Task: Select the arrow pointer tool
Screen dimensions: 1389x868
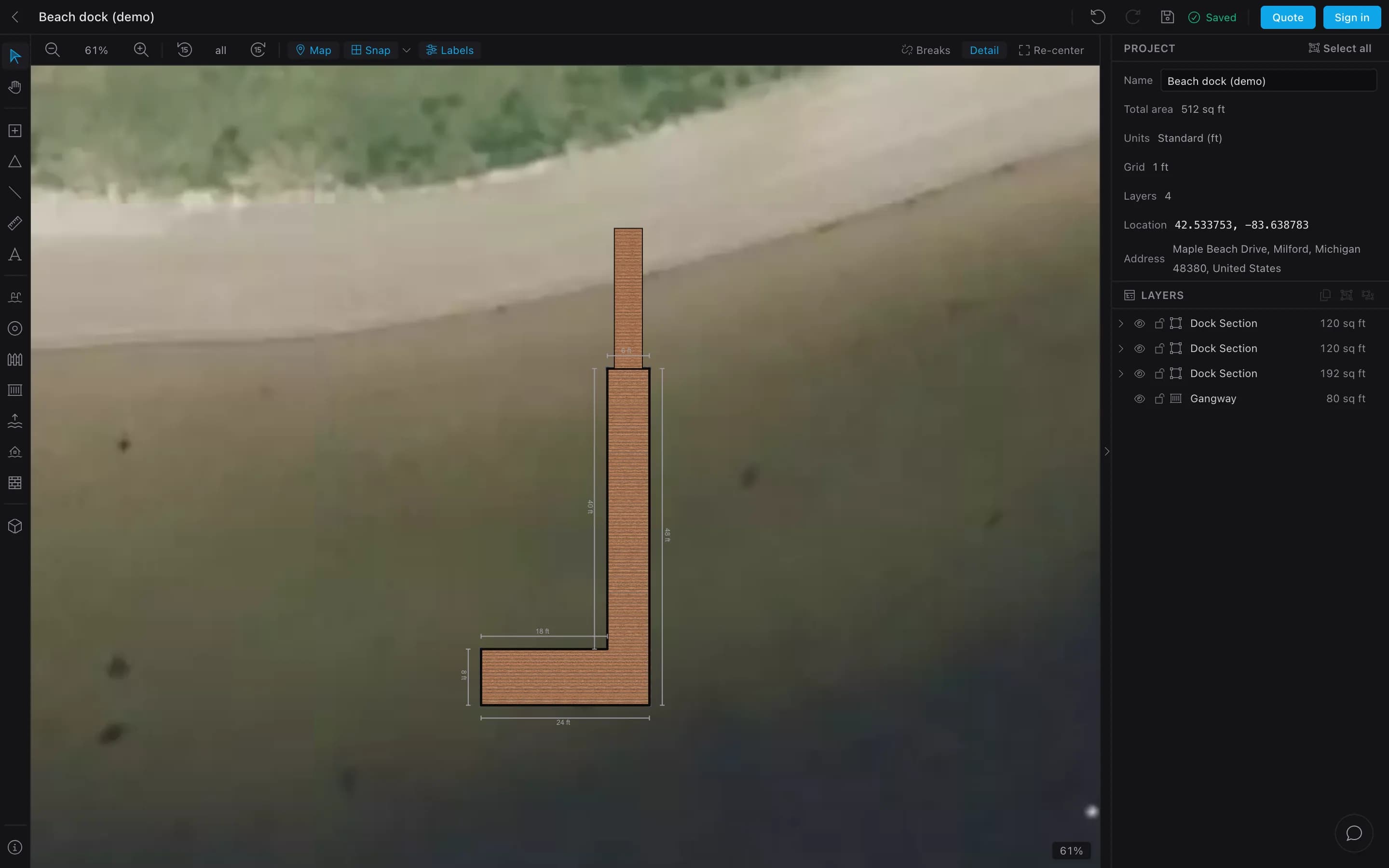Action: tap(15, 56)
